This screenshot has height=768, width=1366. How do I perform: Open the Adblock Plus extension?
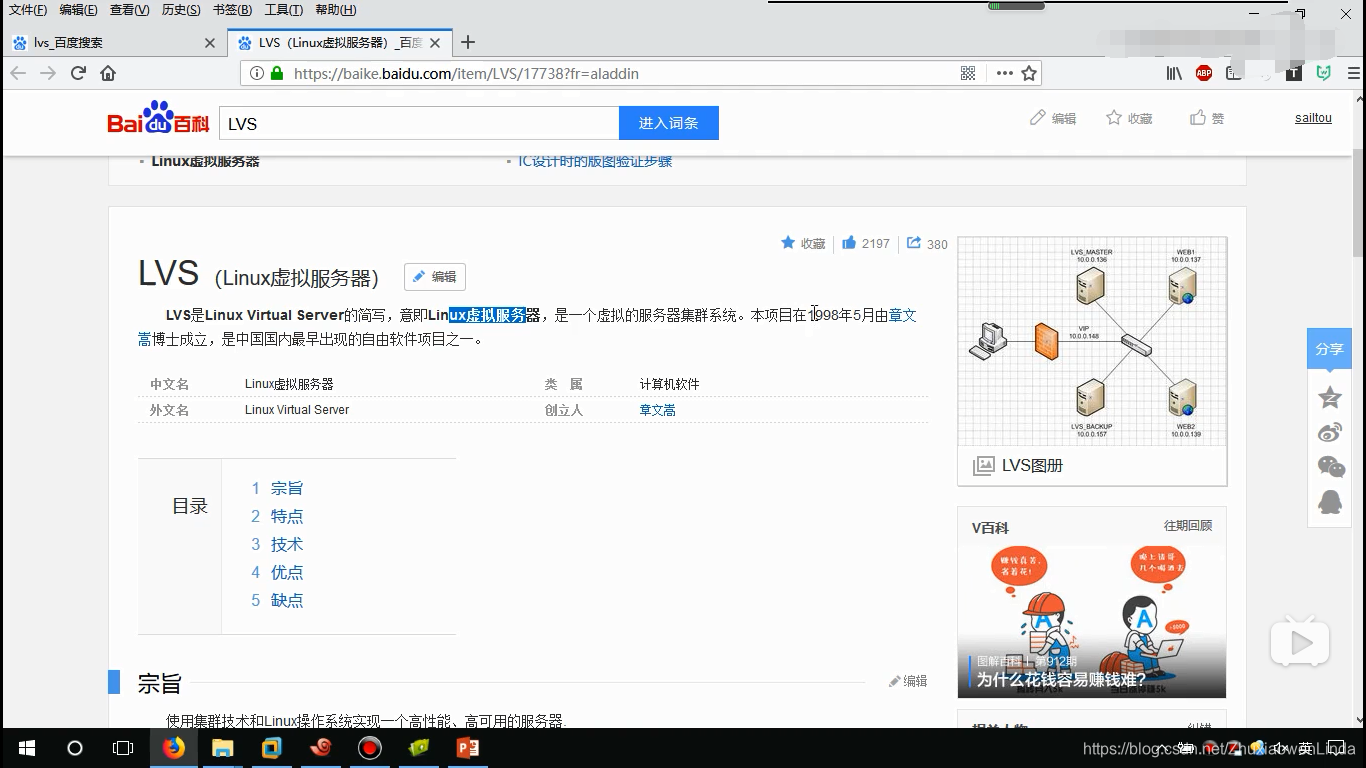(x=1204, y=73)
